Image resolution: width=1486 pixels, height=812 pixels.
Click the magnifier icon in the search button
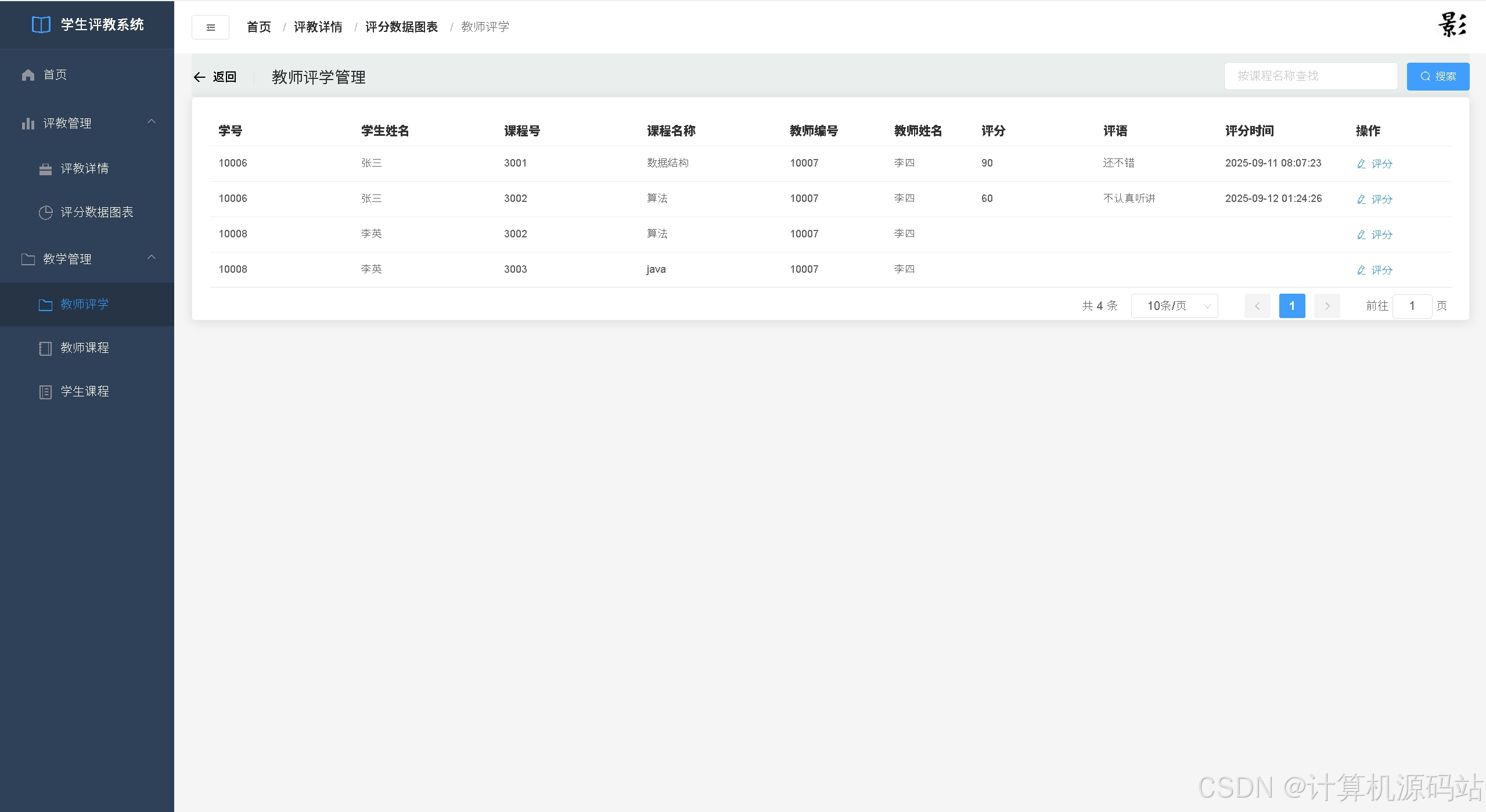1425,76
